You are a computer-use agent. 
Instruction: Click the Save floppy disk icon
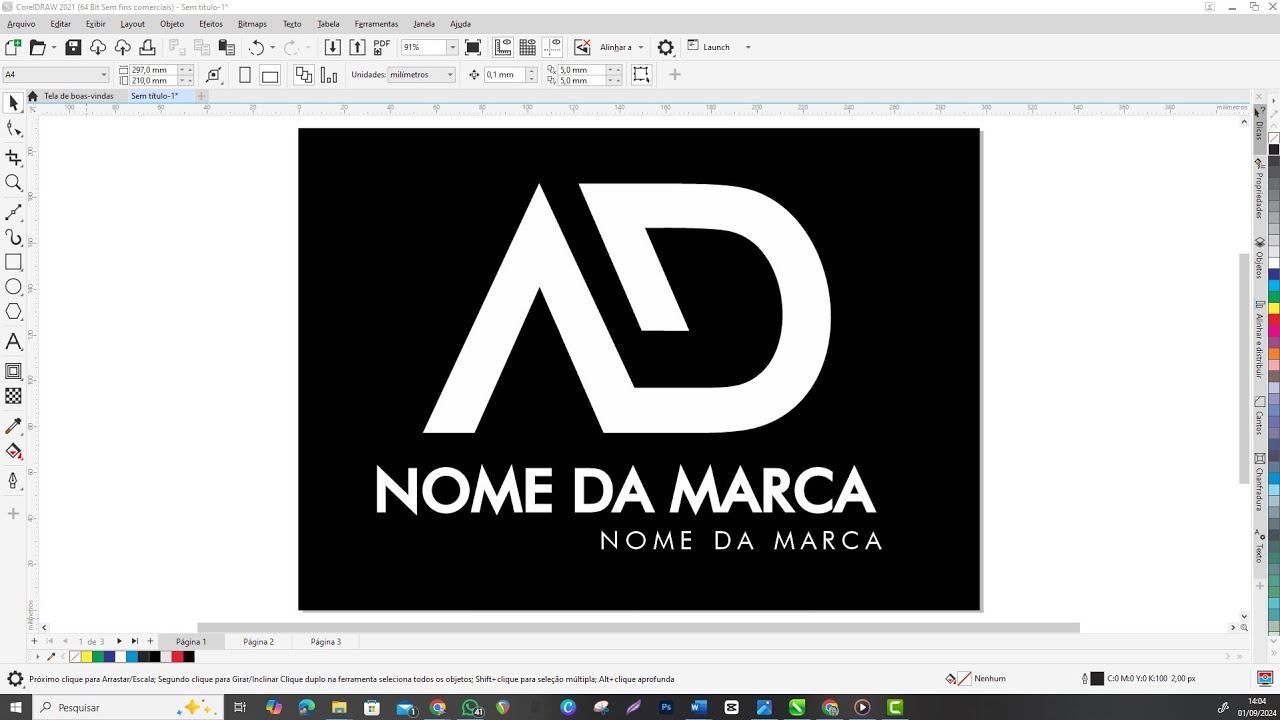(x=73, y=47)
